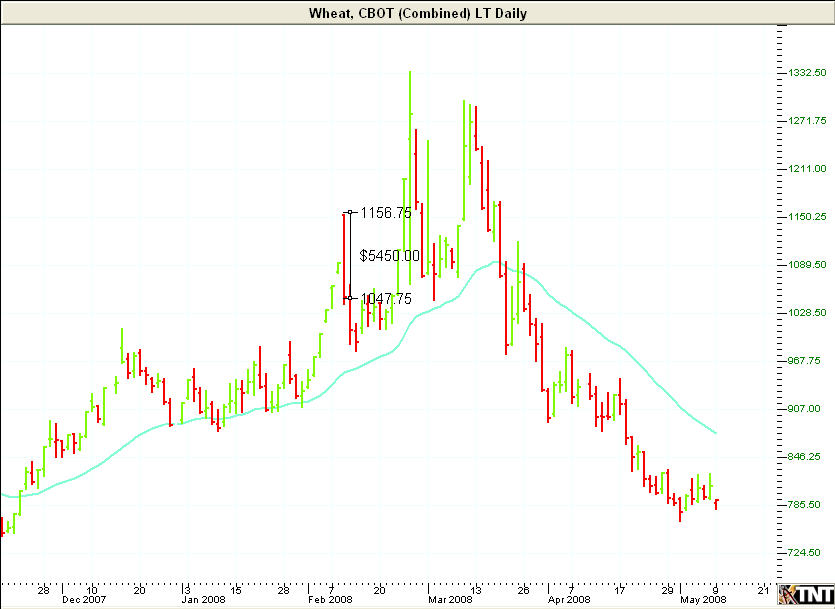Screen dimensions: 835x609
Task: Click the Jan 2008 date axis label
Action: 203,599
